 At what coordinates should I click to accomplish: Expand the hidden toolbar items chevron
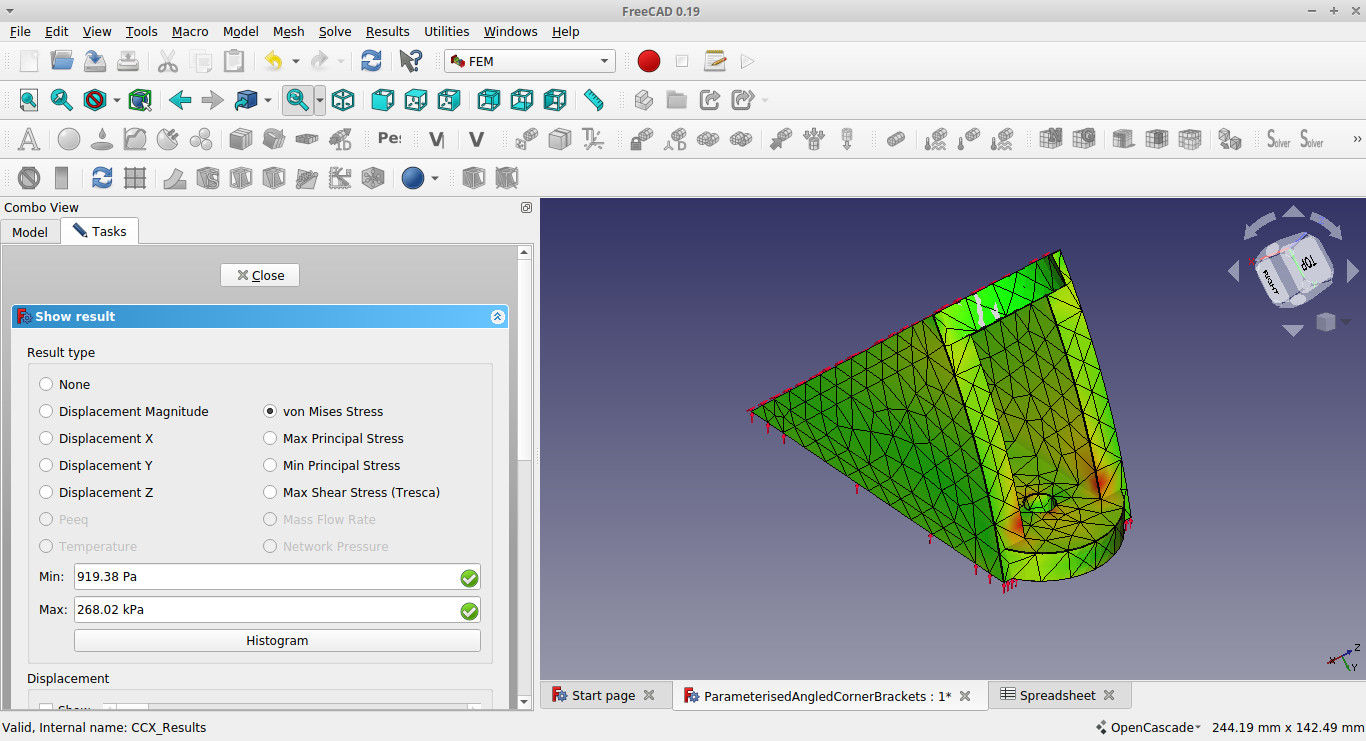[x=1357, y=139]
